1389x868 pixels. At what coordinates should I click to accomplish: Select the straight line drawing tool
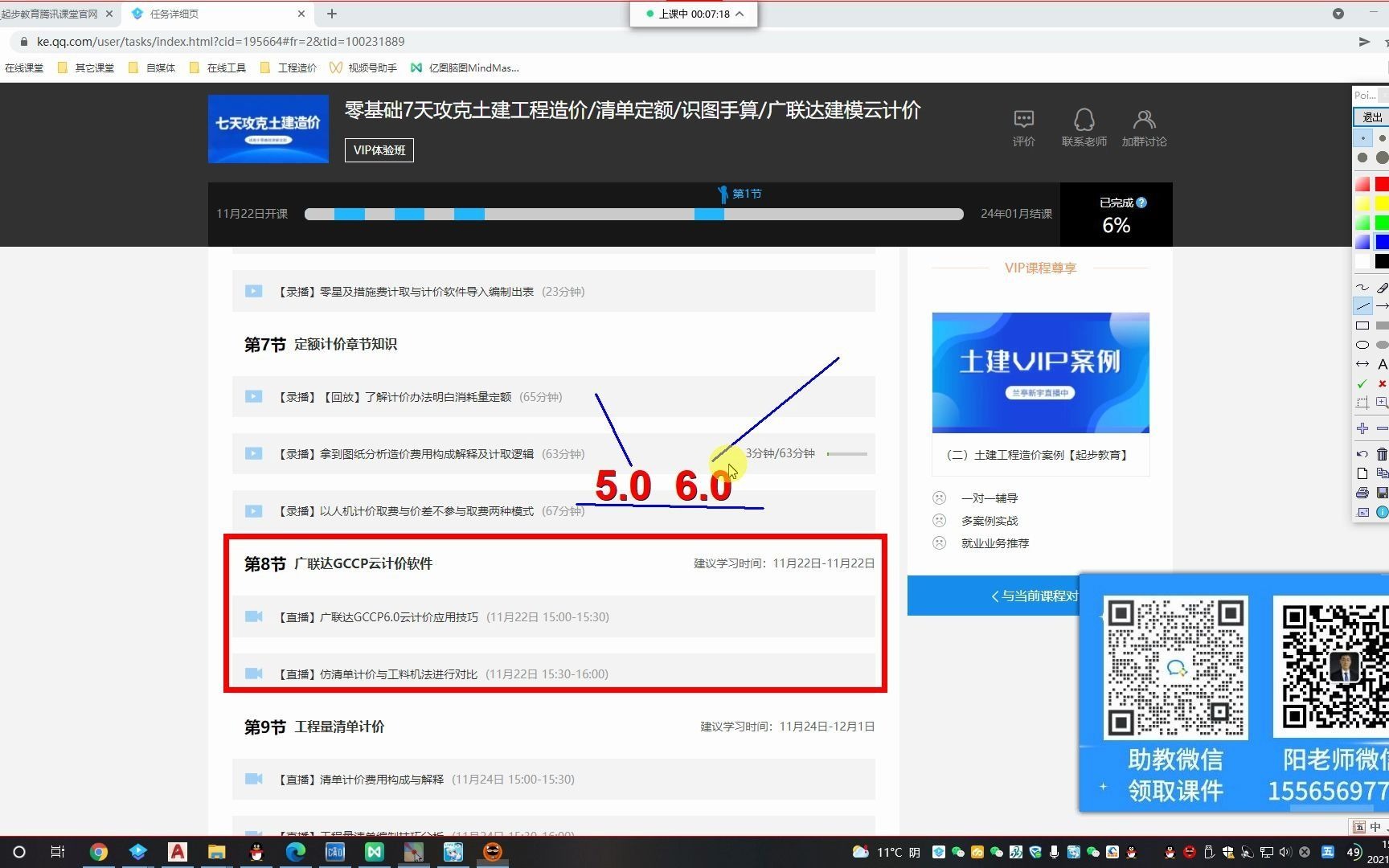click(1362, 306)
